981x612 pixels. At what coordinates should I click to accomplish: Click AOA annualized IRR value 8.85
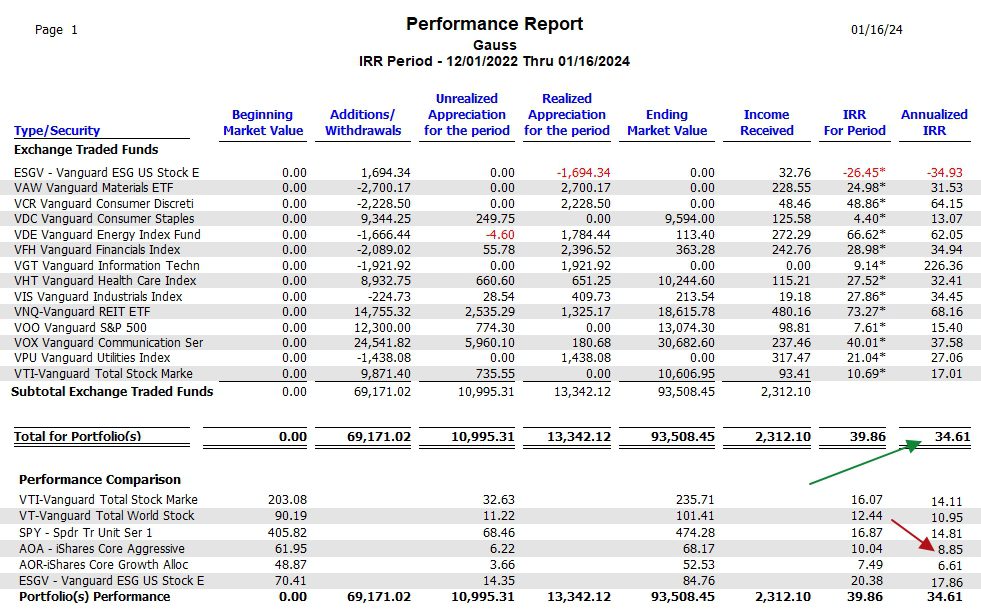[950, 549]
